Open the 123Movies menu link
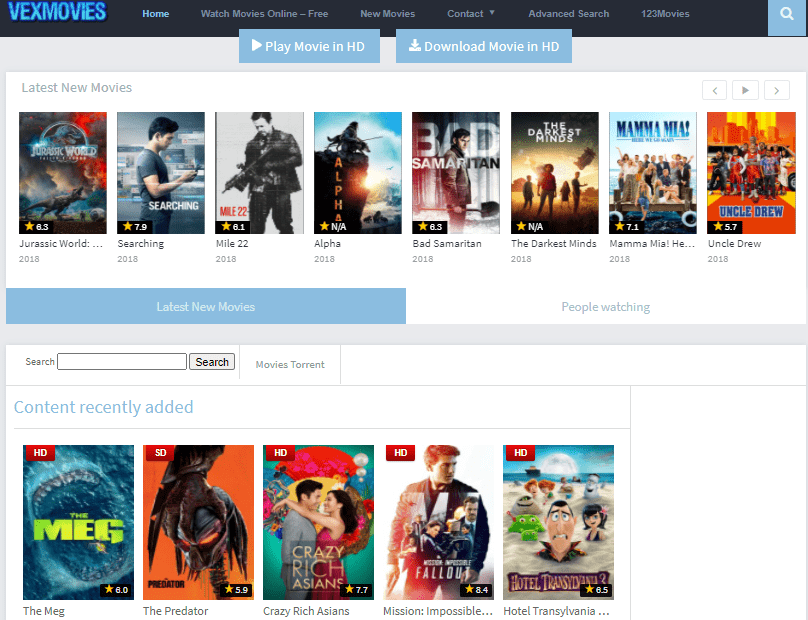Image resolution: width=808 pixels, height=620 pixels. coord(665,14)
